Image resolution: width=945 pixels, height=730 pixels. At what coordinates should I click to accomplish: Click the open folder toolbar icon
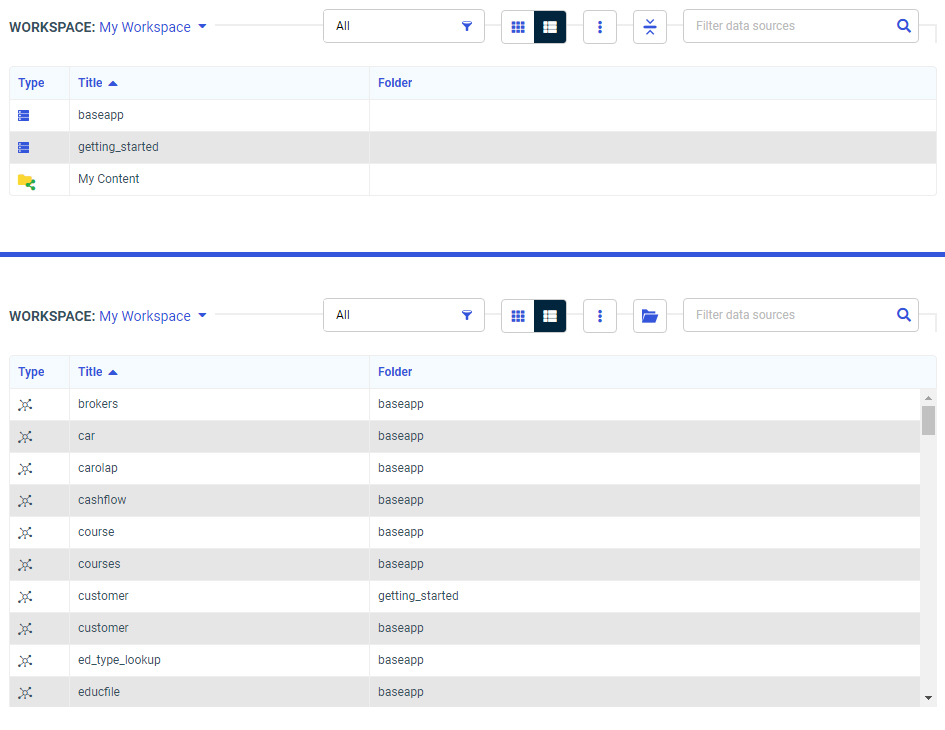(x=650, y=316)
